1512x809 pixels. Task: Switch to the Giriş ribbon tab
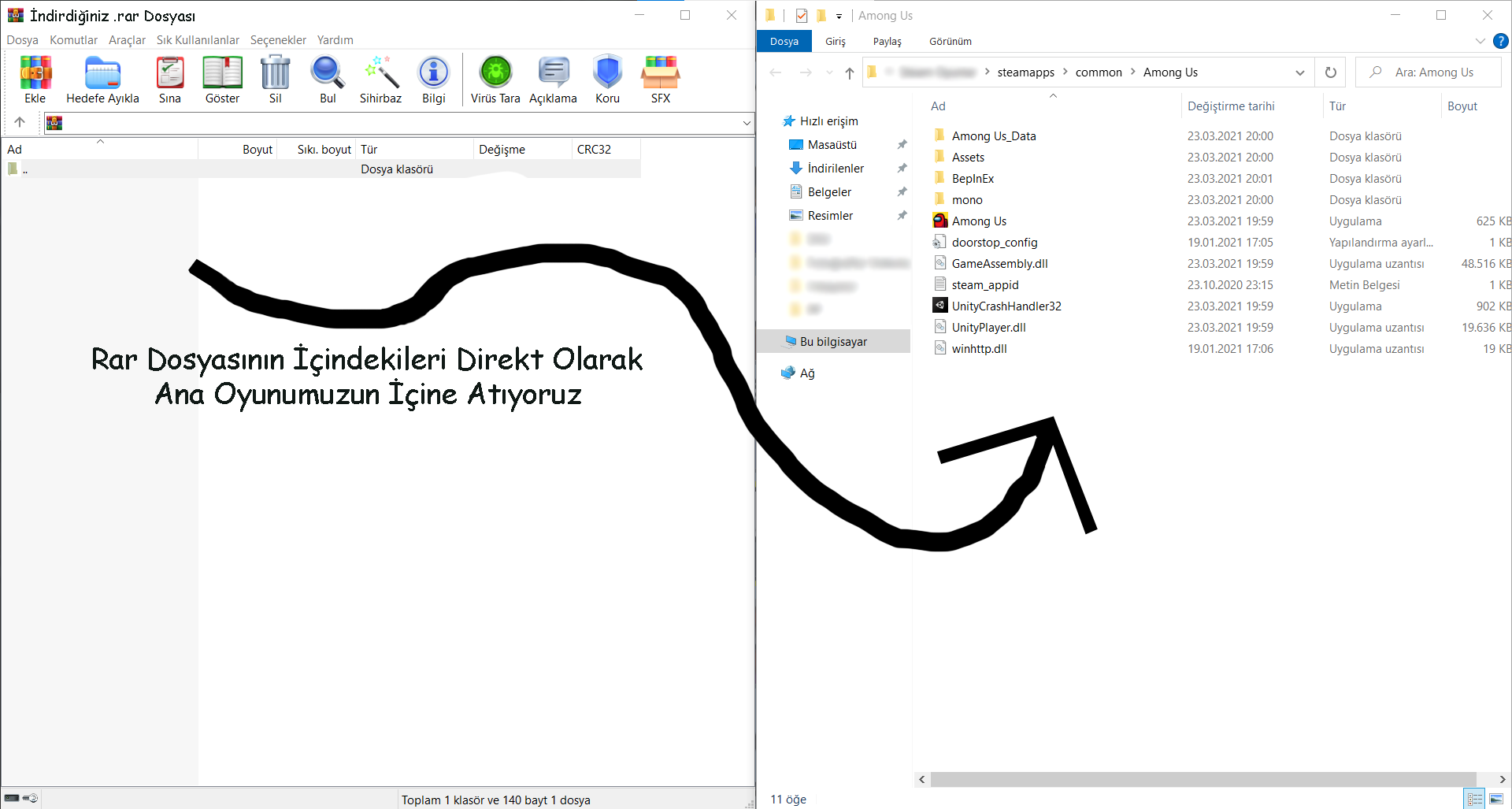point(836,41)
